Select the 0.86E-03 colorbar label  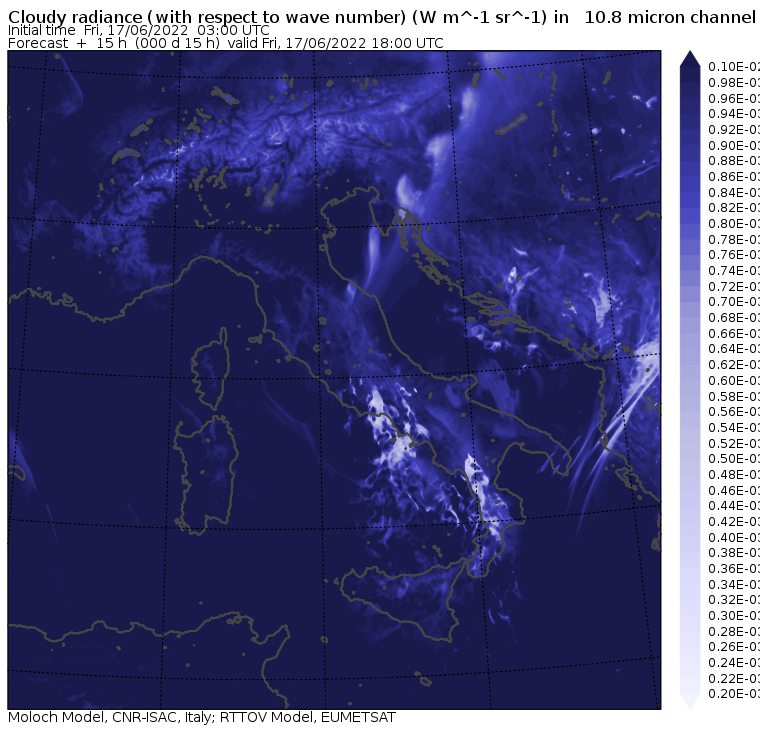pyautogui.click(x=734, y=176)
